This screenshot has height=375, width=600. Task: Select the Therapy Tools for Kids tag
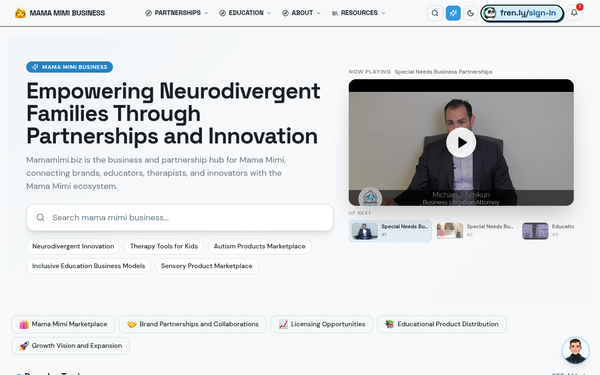click(164, 246)
